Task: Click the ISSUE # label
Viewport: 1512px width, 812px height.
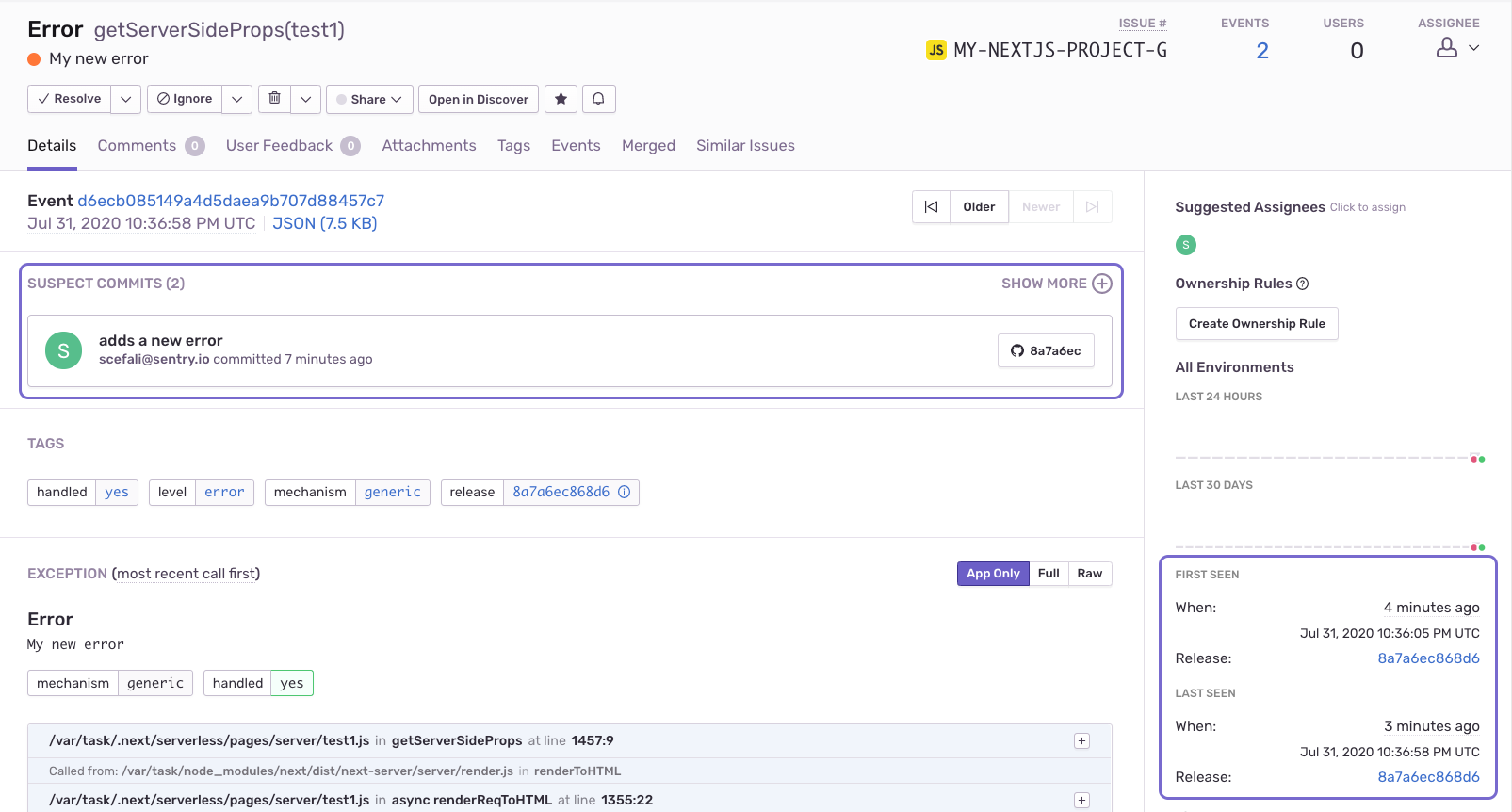Action: [1143, 24]
